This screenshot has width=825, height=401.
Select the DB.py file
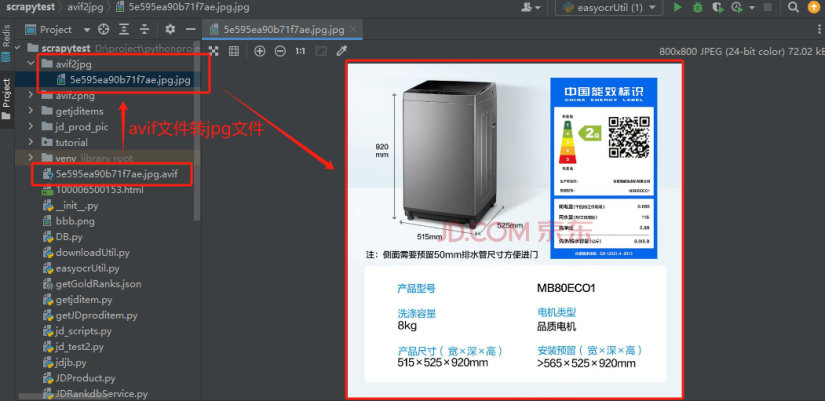point(69,237)
